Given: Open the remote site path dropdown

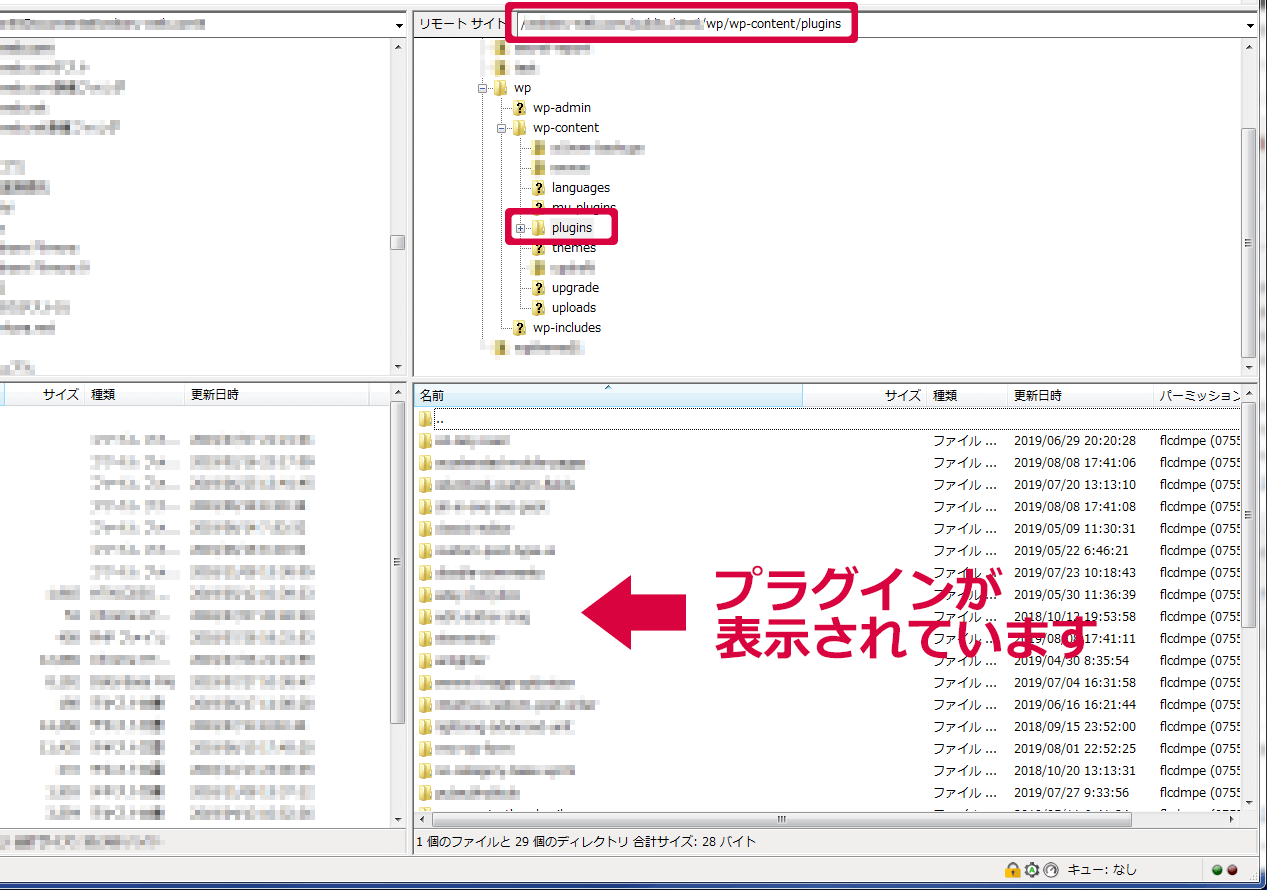Looking at the screenshot, I should click(1250, 25).
